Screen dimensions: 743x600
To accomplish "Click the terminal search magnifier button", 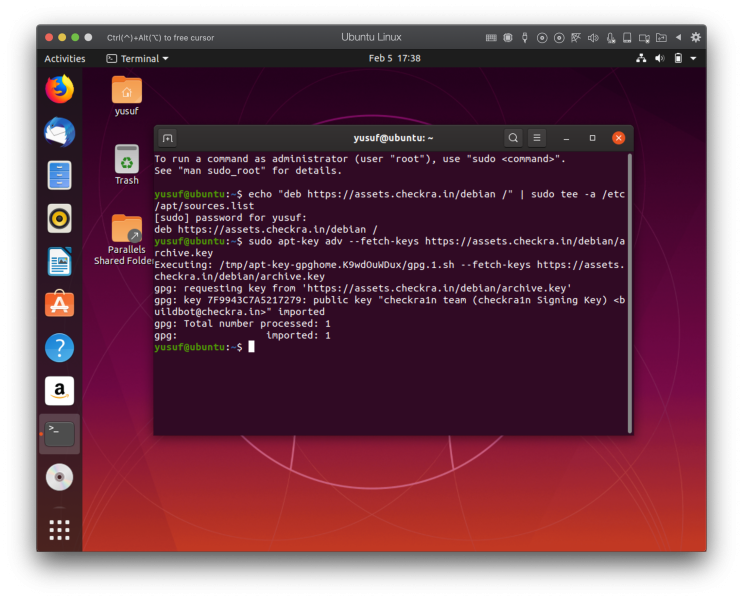I will [513, 138].
